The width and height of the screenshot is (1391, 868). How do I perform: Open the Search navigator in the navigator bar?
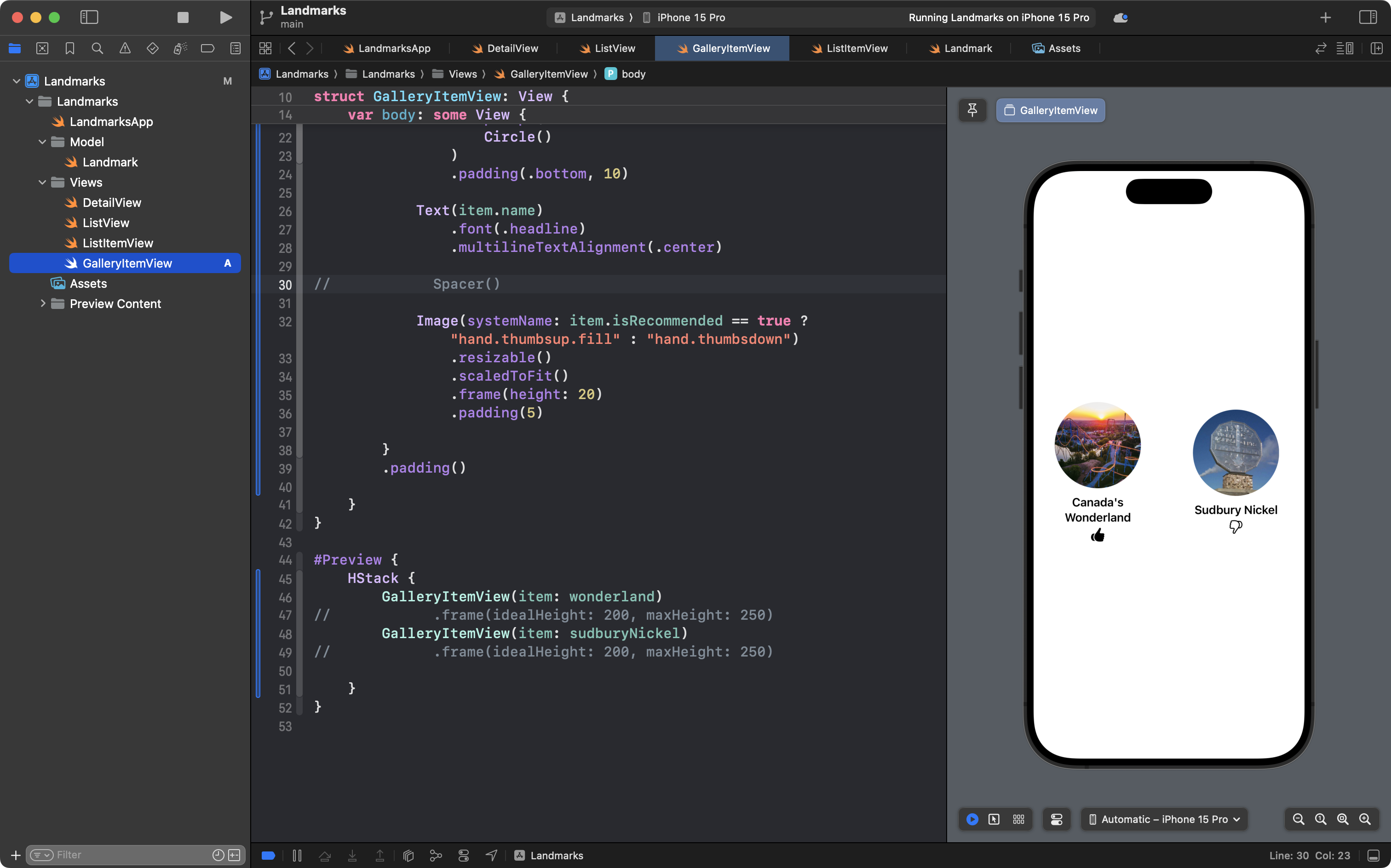pyautogui.click(x=97, y=48)
